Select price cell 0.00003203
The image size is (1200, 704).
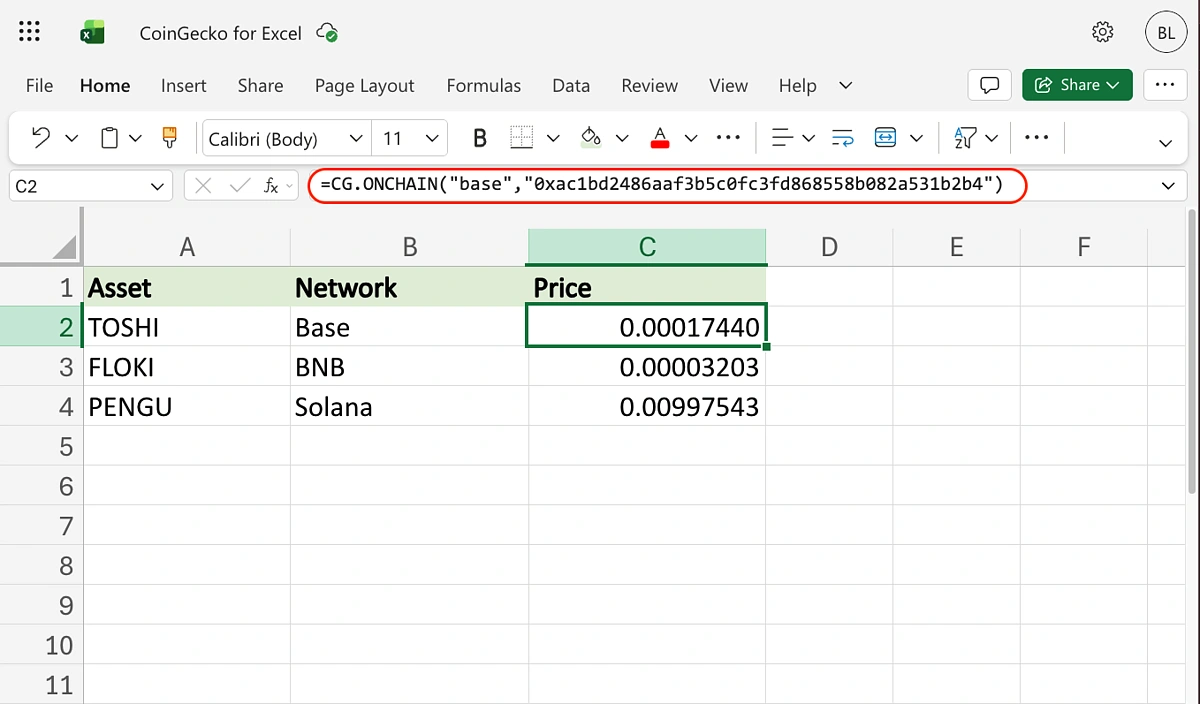[647, 367]
